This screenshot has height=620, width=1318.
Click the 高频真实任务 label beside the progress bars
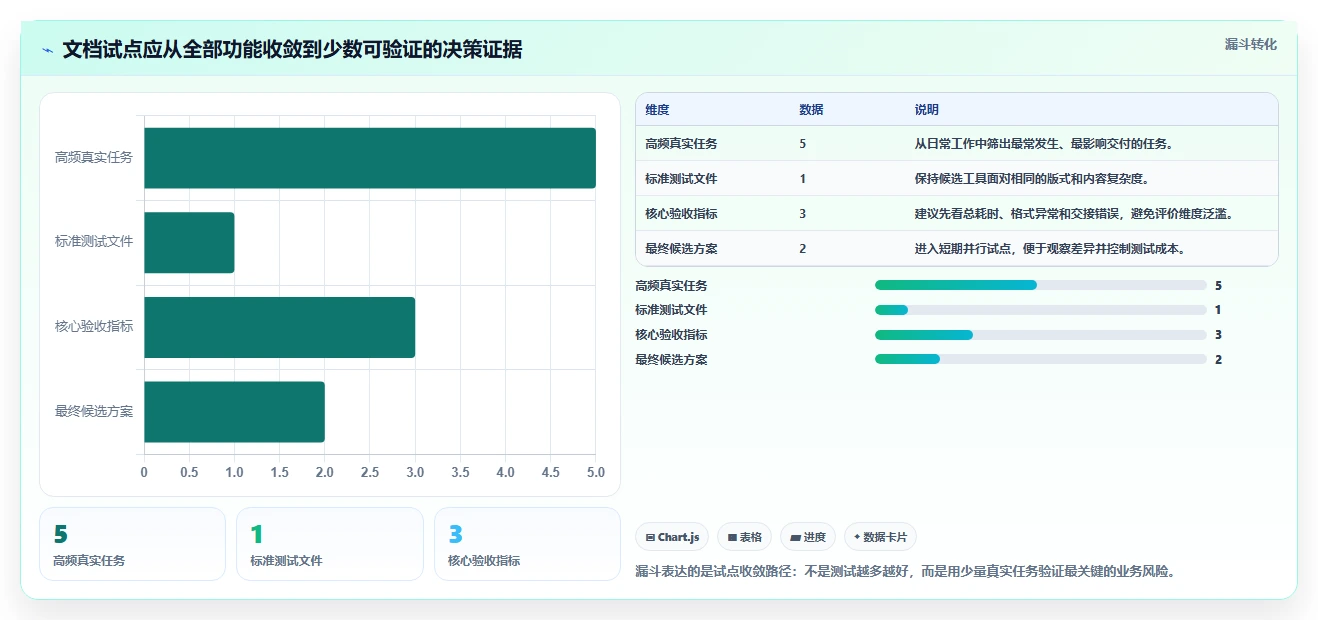671,285
